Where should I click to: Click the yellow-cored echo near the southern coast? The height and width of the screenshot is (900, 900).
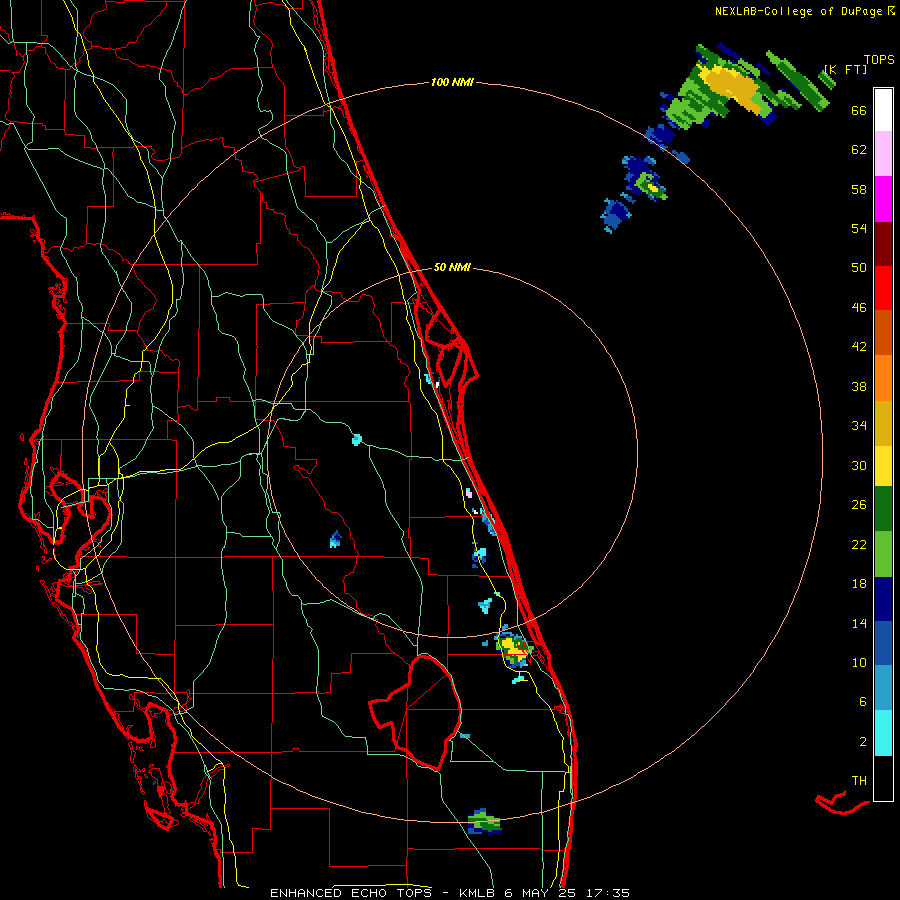(514, 649)
